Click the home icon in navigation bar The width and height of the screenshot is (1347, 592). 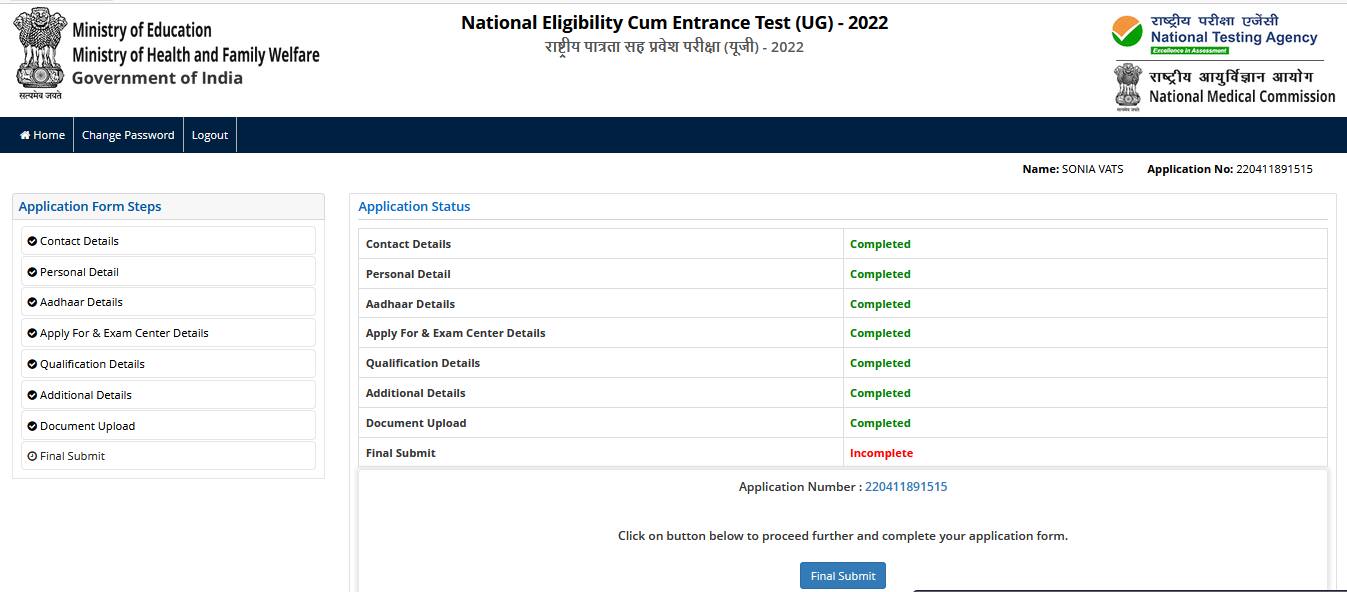click(x=25, y=135)
